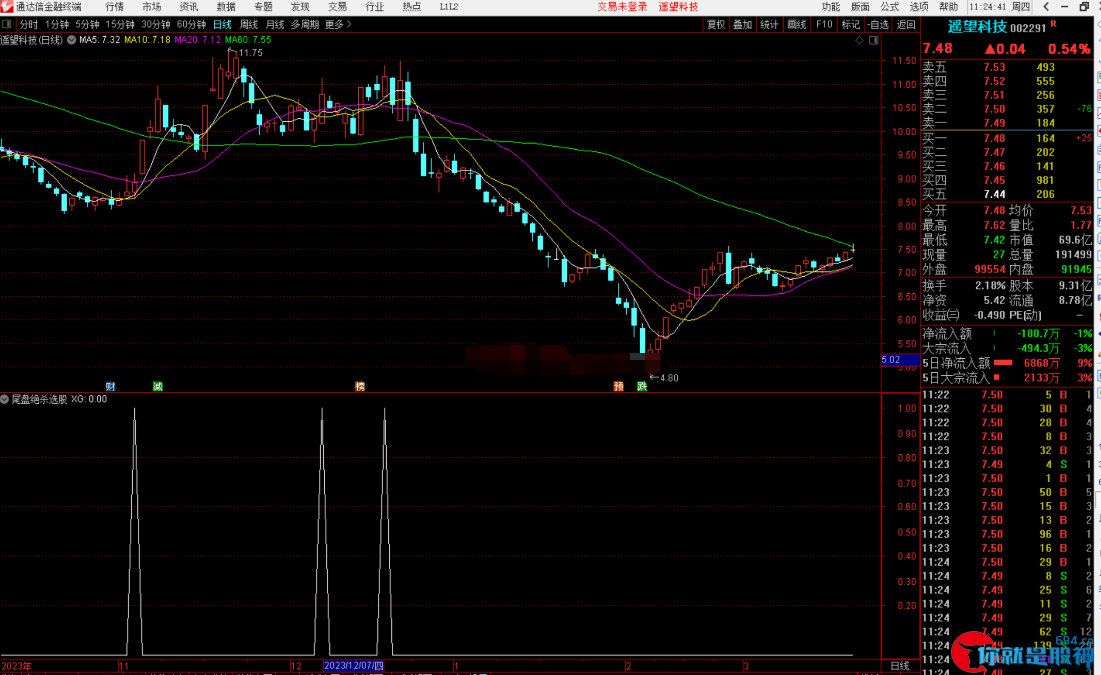The width and height of the screenshot is (1101, 675).
Task: Open the 数据 menu
Action: pos(226,6)
